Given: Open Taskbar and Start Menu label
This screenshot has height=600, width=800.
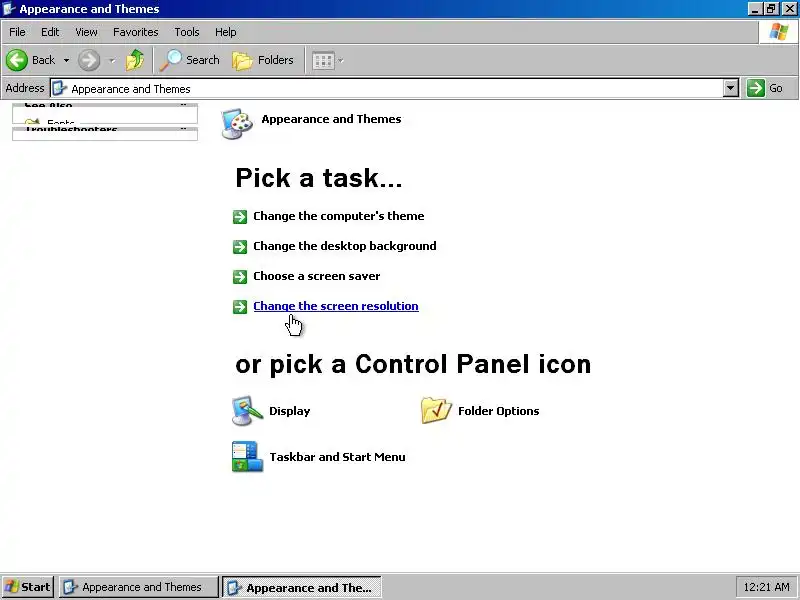Looking at the screenshot, I should pos(338,457).
